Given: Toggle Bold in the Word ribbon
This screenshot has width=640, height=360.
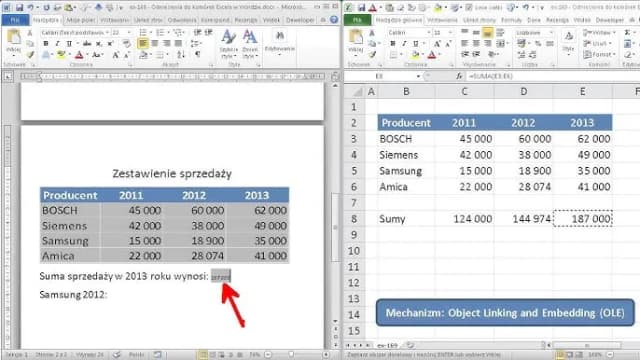Looking at the screenshot, I should [x=46, y=43].
